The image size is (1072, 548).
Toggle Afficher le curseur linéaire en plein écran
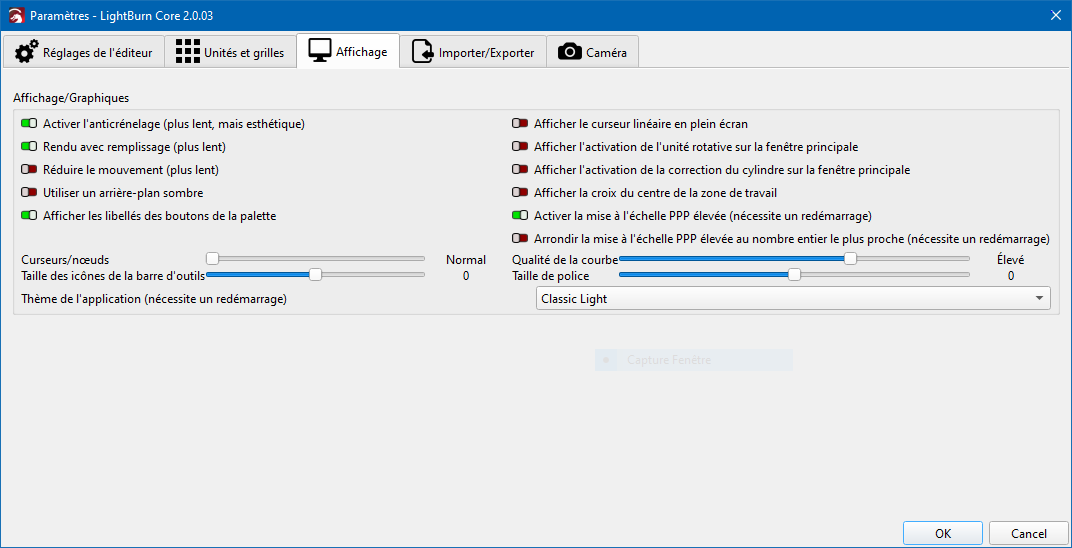(x=520, y=124)
